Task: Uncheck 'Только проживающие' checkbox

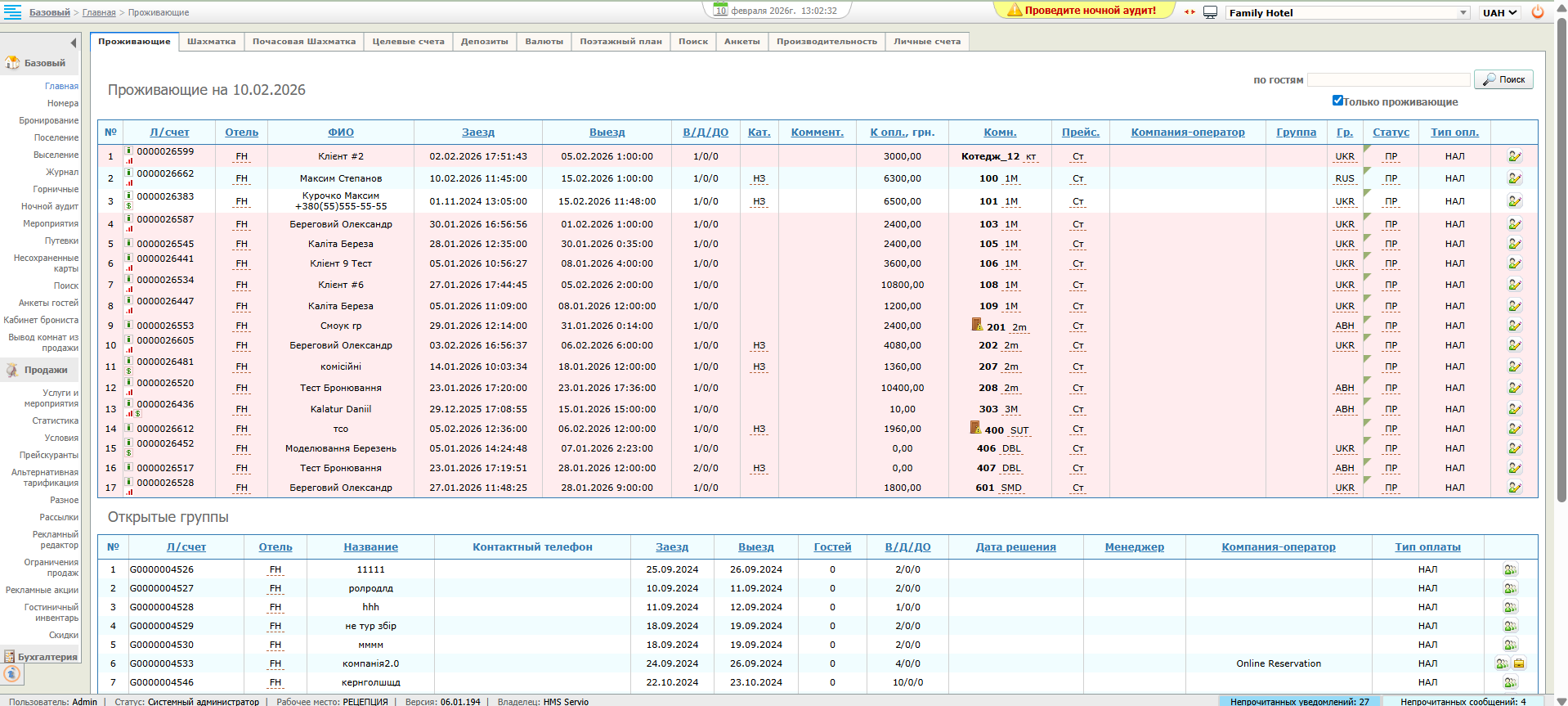Action: tap(1337, 101)
